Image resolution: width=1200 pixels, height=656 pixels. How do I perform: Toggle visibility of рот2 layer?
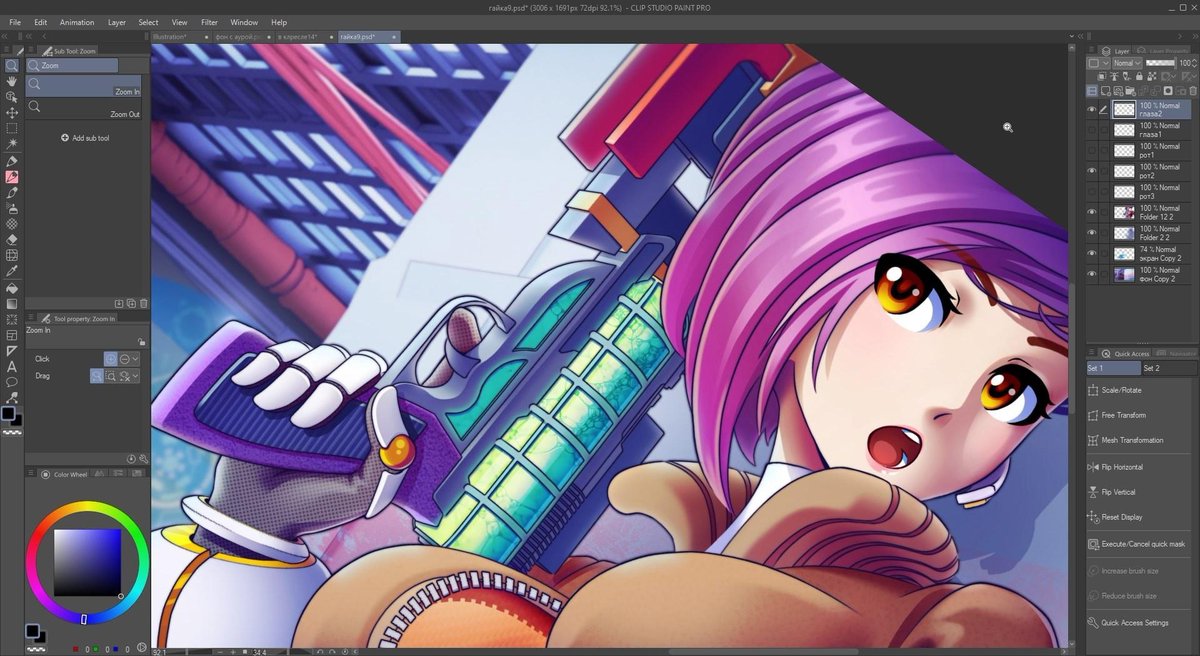click(x=1092, y=171)
